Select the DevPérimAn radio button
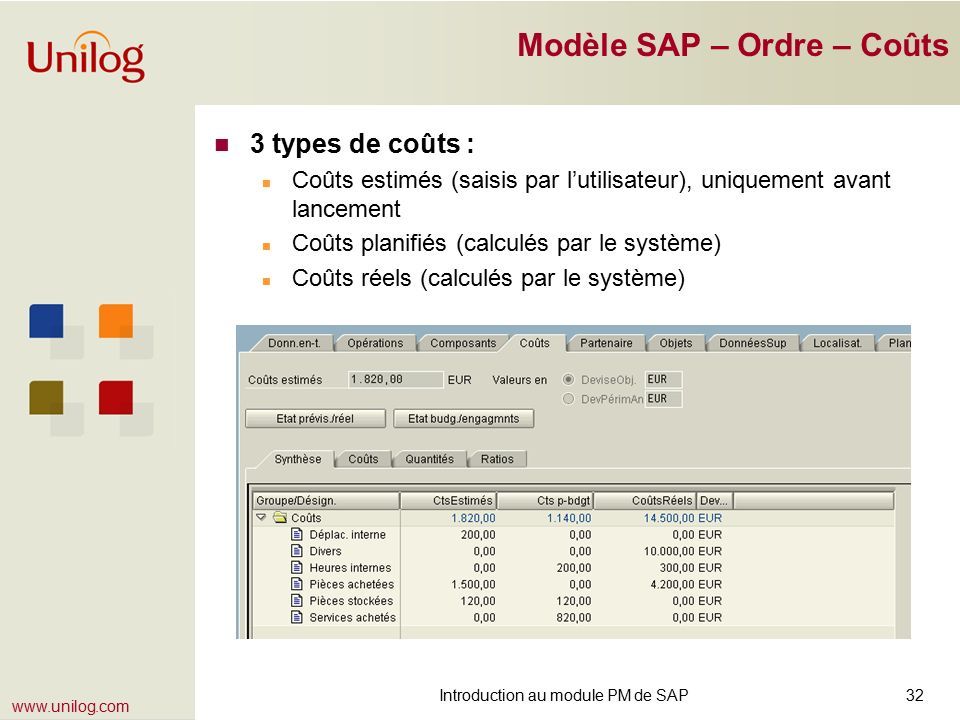 coord(568,399)
